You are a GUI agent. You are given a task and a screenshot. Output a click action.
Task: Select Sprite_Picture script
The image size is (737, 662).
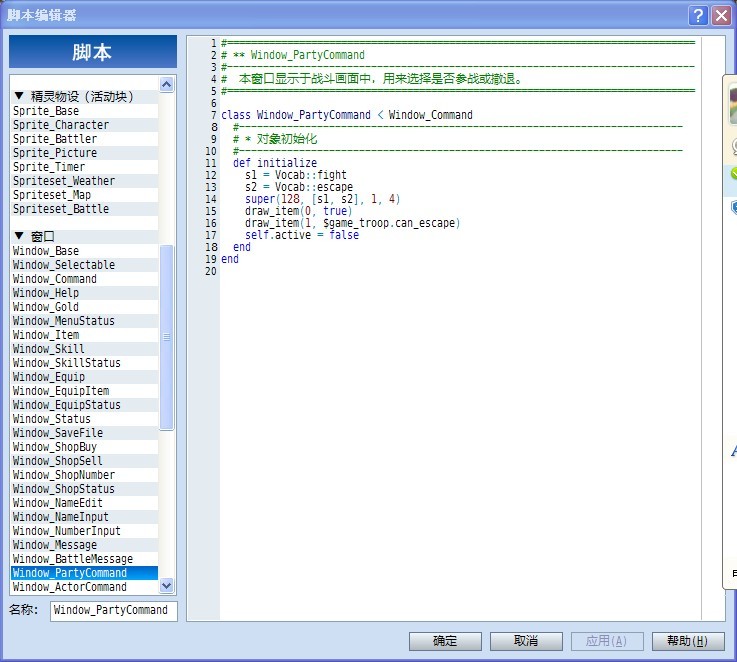(85, 153)
